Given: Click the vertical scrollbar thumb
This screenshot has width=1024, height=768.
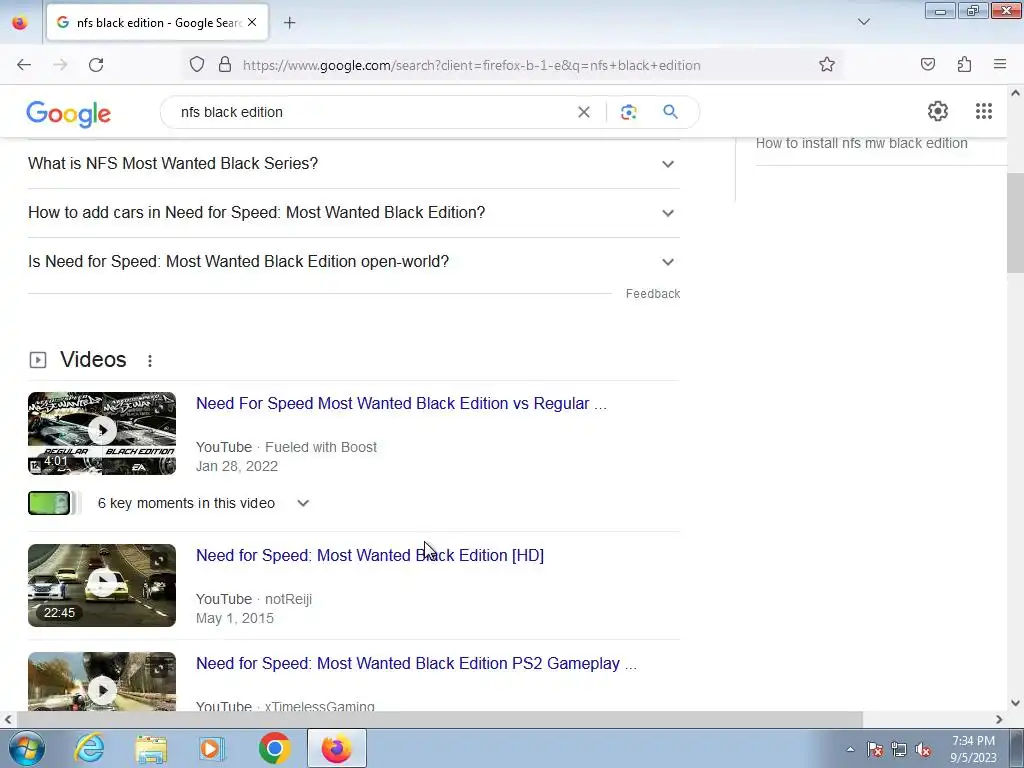Looking at the screenshot, I should (1015, 223).
